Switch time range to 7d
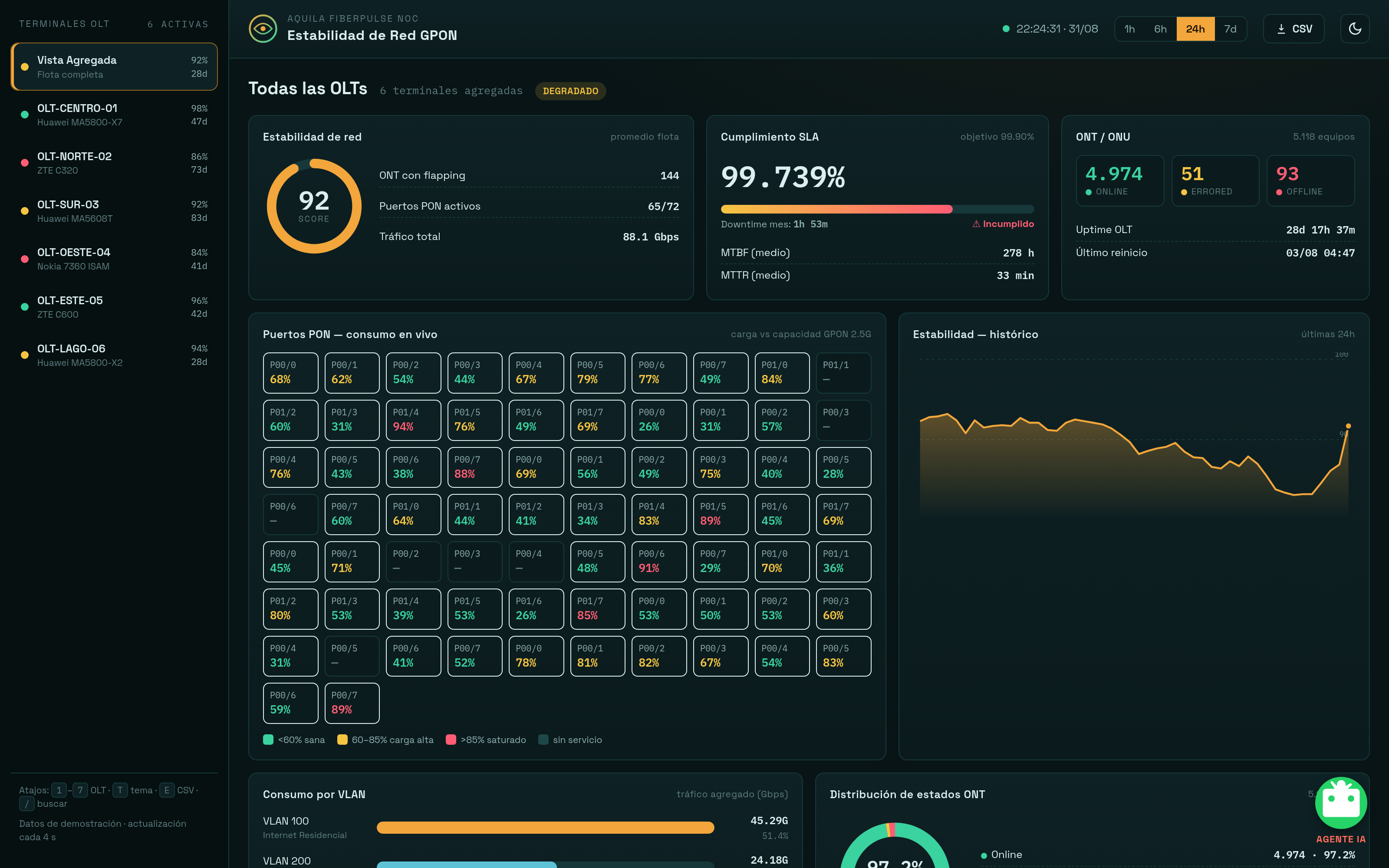Screen dimensions: 1389x868 (x=1230, y=29)
